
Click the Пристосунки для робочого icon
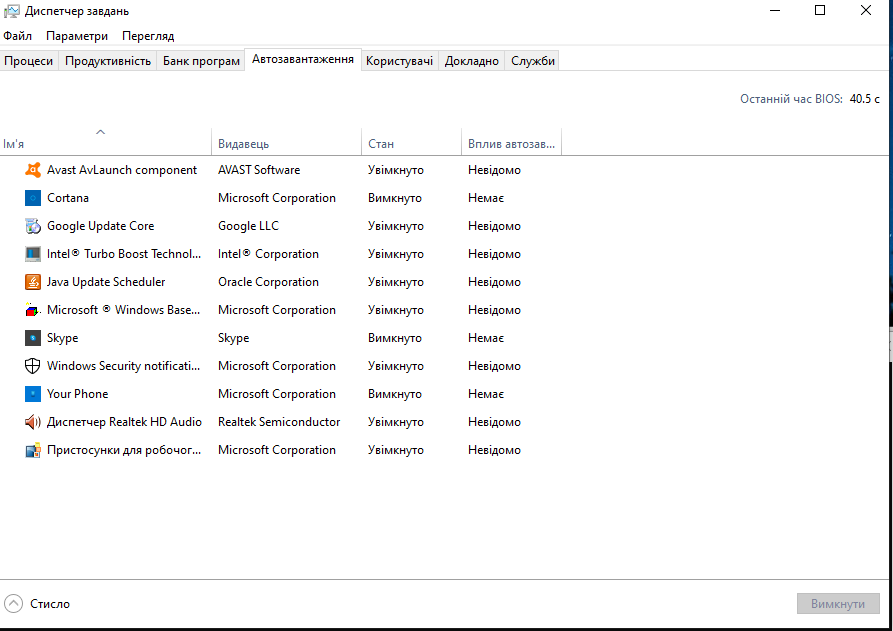pyautogui.click(x=33, y=450)
